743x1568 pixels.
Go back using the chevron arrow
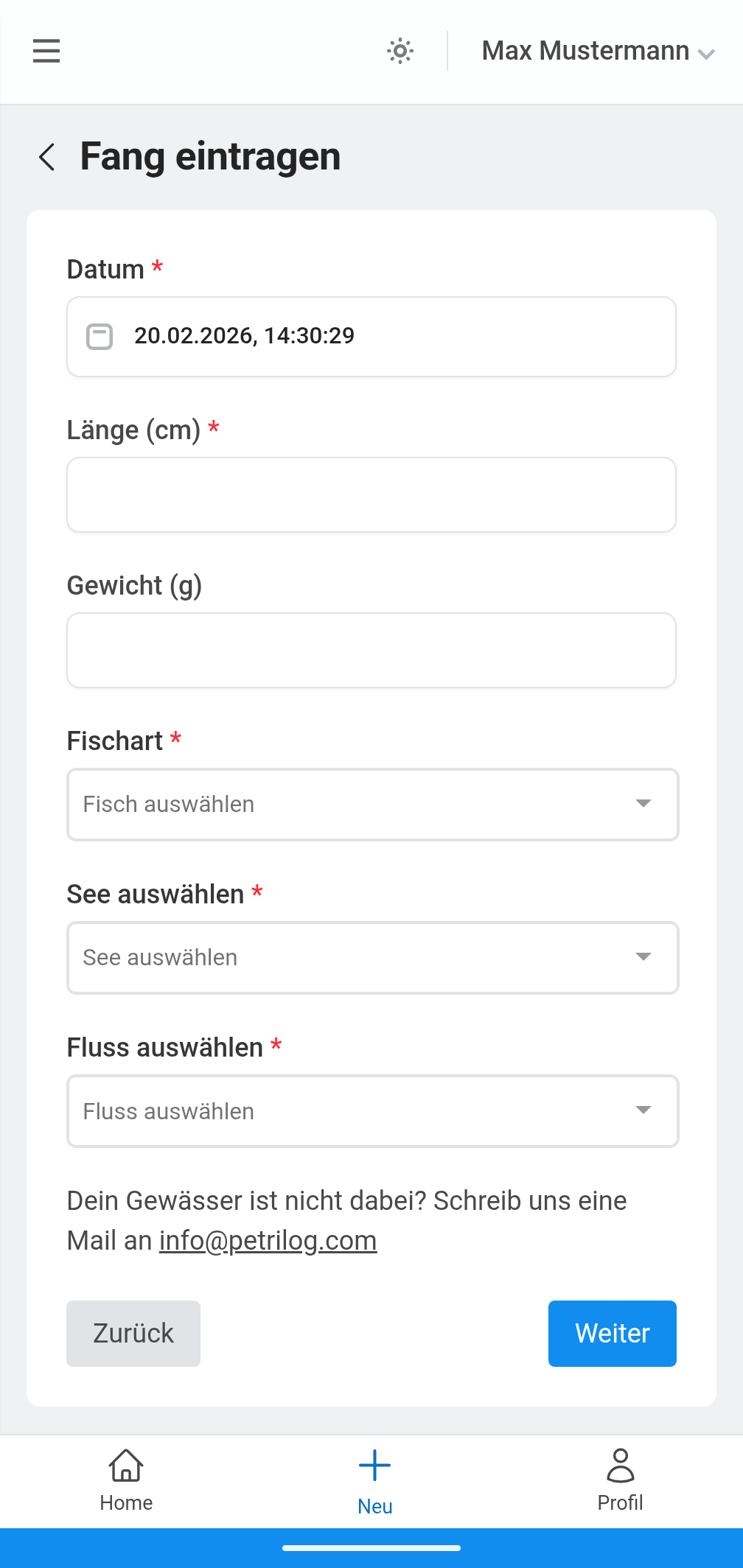tap(47, 157)
